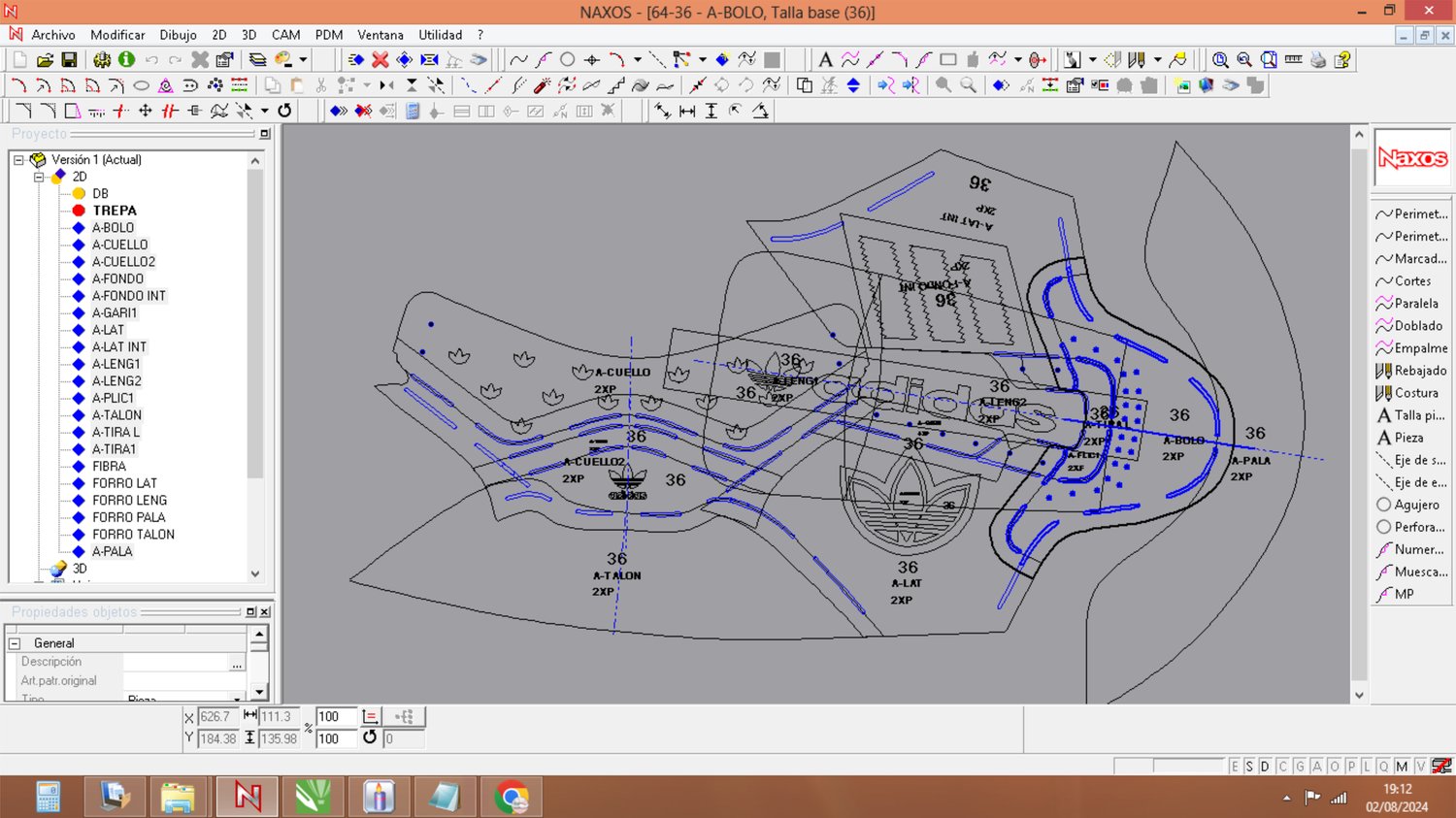This screenshot has height=818, width=1456.
Task: Click the ellipse tool icon
Action: [141, 85]
